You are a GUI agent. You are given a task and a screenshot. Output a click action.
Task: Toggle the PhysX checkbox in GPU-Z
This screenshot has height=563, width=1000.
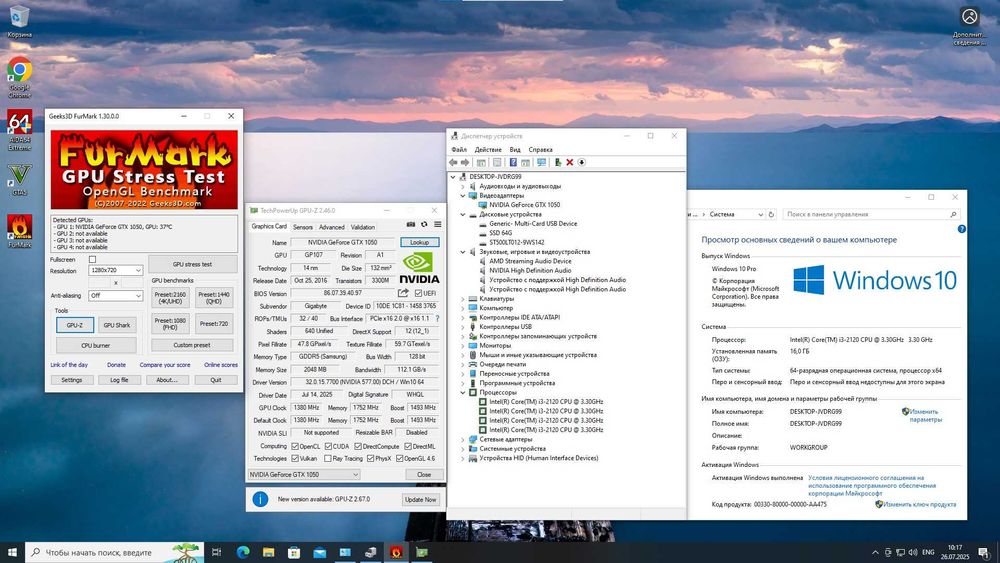coord(370,458)
